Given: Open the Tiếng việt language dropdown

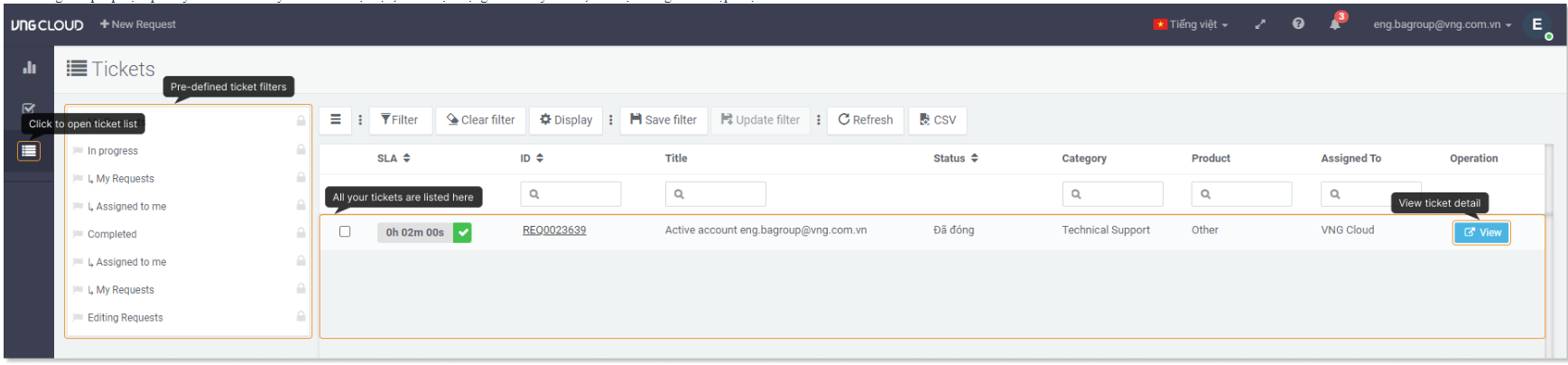Looking at the screenshot, I should pyautogui.click(x=1191, y=24).
